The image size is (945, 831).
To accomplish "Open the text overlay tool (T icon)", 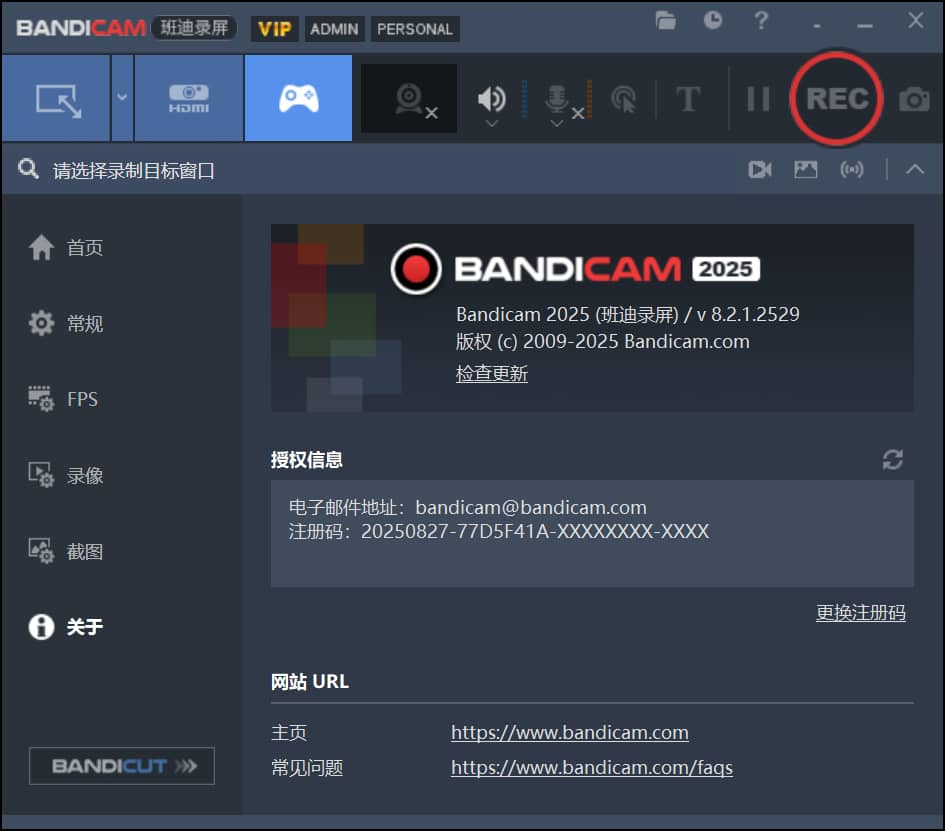I will click(688, 97).
